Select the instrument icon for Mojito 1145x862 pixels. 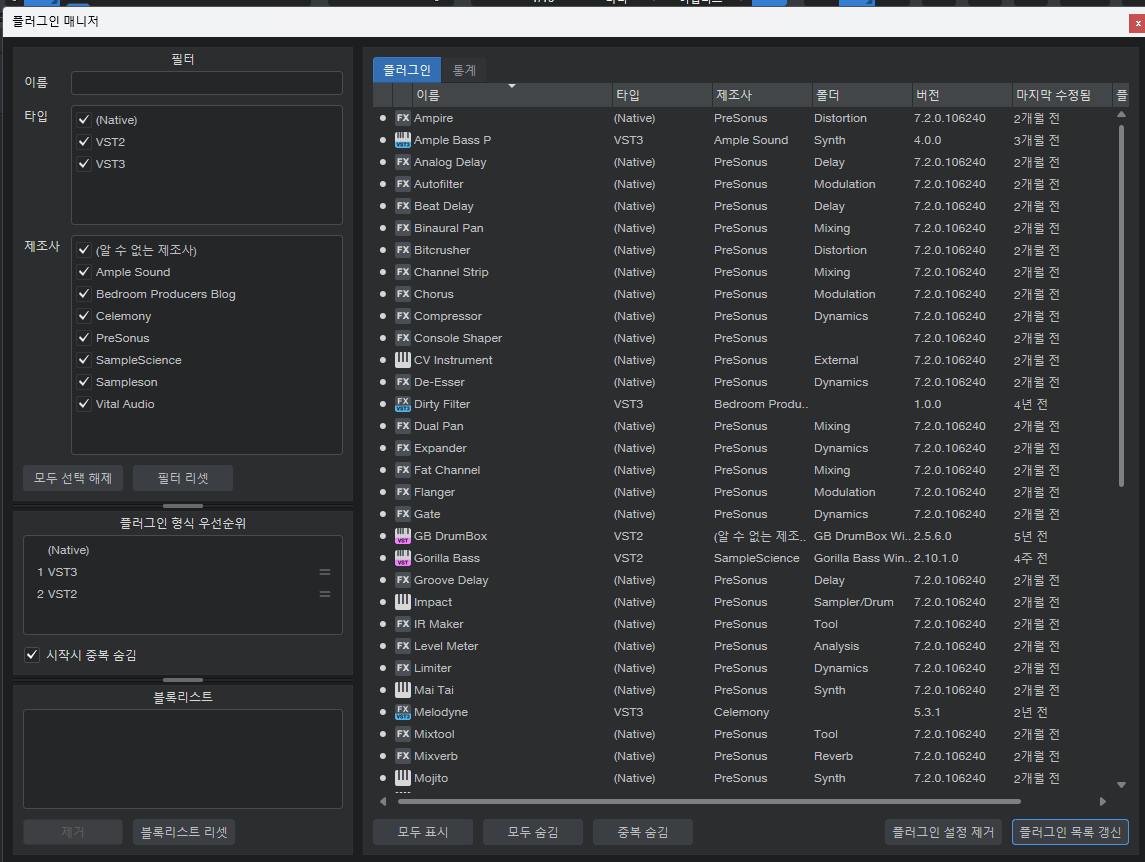(x=402, y=778)
